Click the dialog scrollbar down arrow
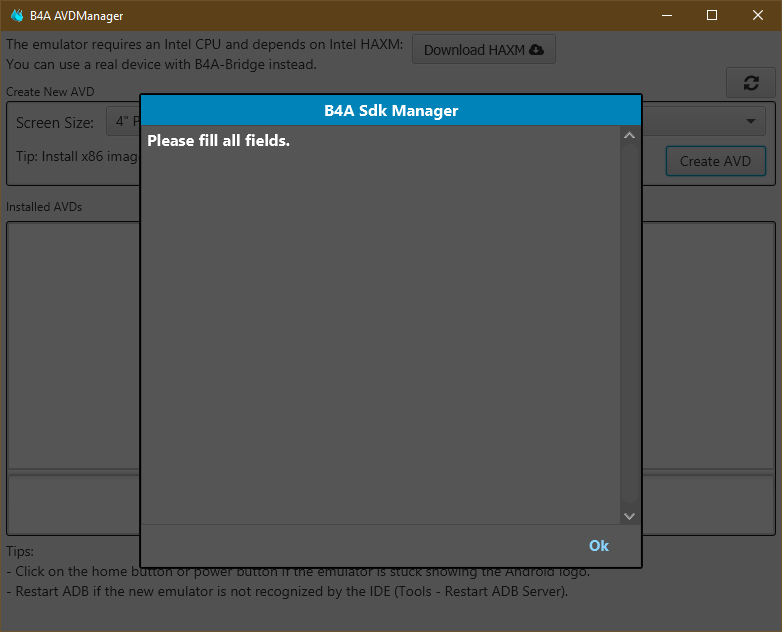The height and width of the screenshot is (632, 782). tap(629, 516)
